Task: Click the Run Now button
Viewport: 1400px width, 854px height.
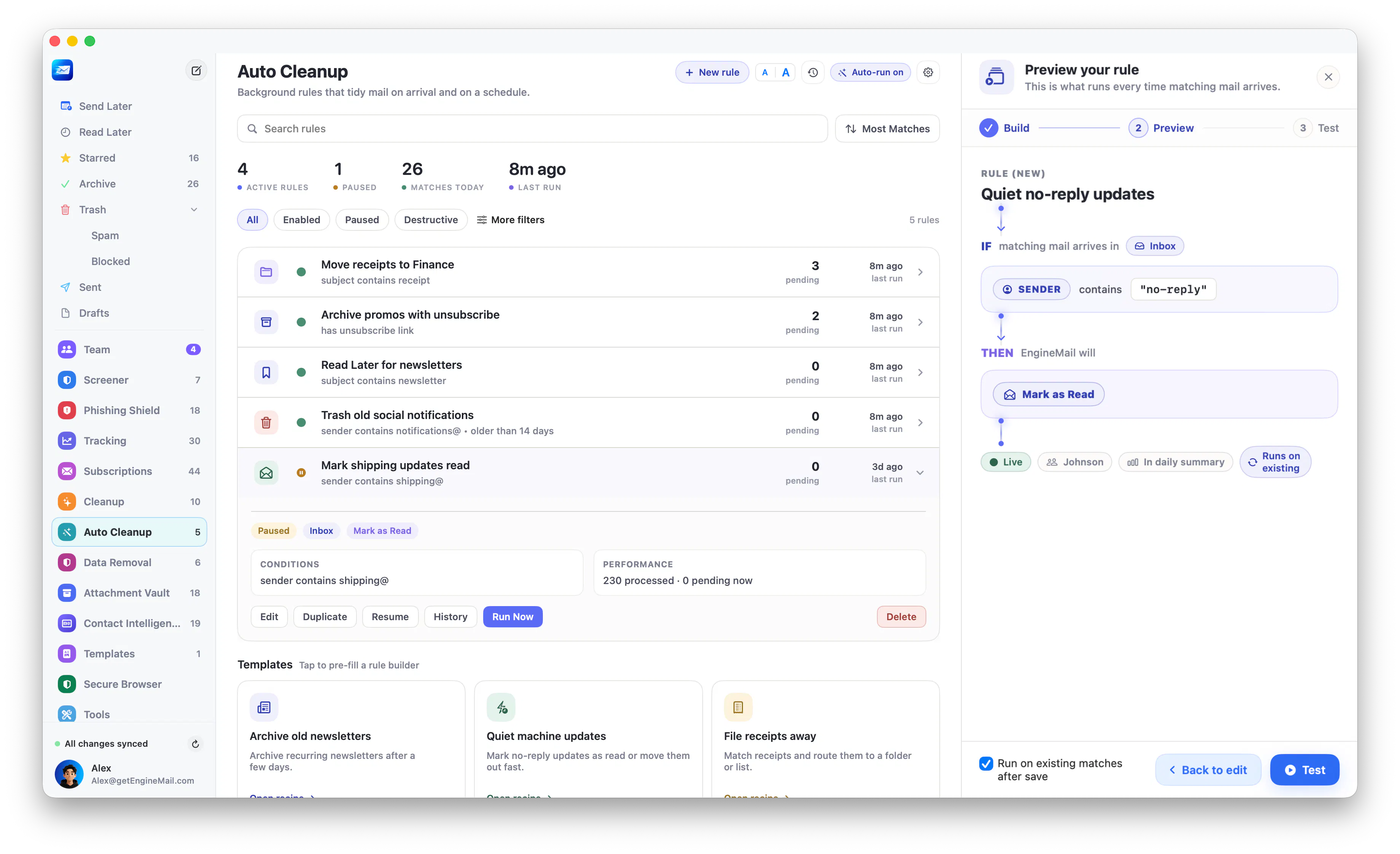Action: point(512,617)
